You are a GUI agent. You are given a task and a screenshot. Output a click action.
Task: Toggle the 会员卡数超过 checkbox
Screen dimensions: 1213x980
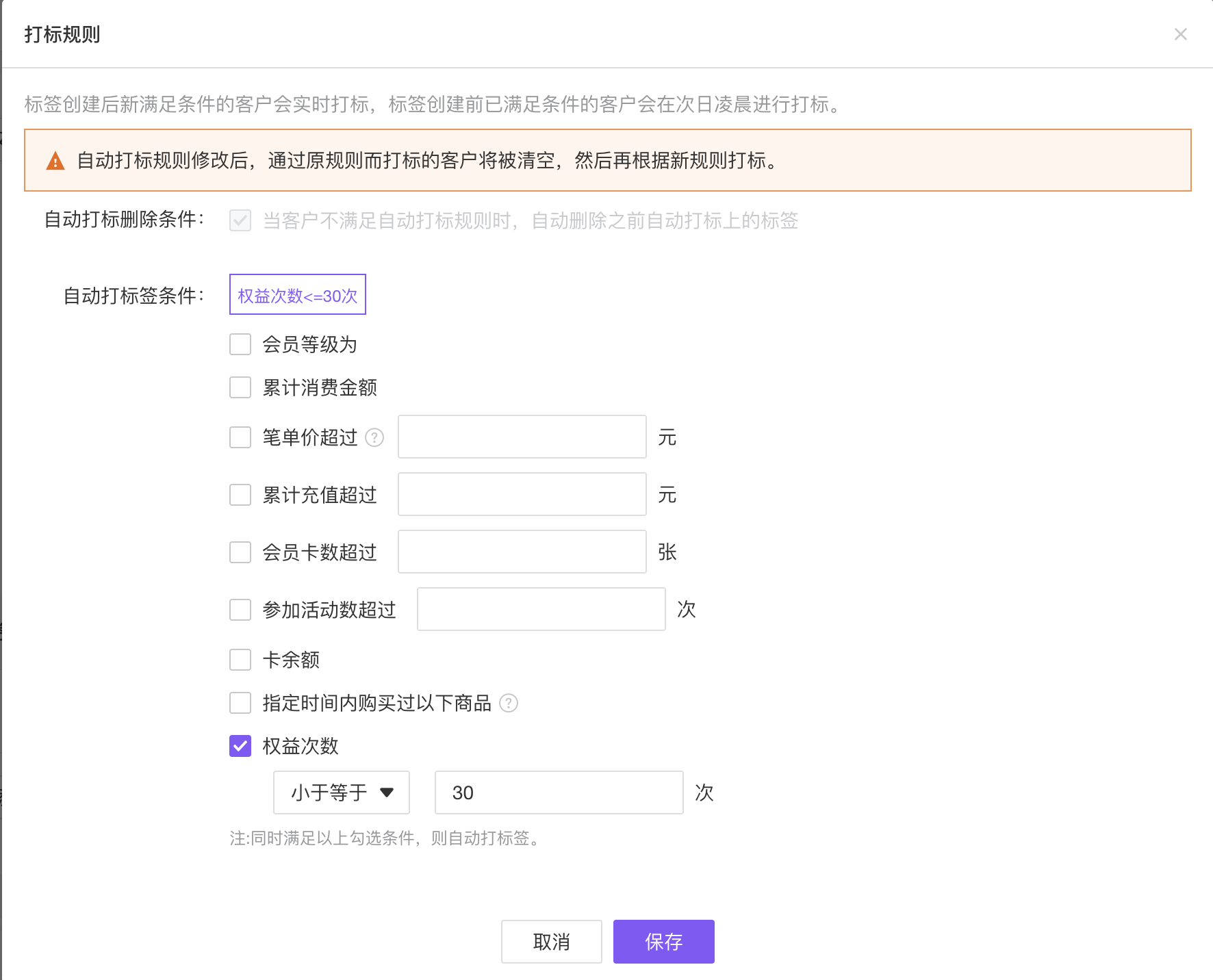(240, 552)
